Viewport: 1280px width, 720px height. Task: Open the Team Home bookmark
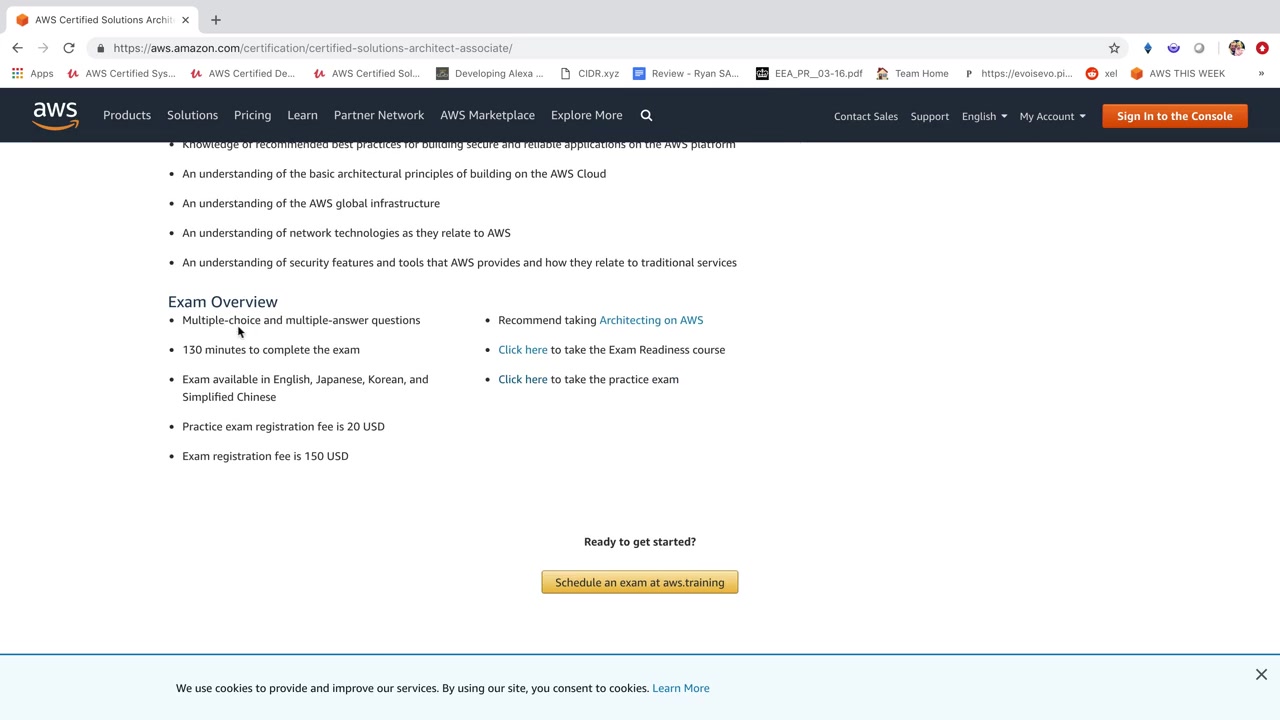pyautogui.click(x=912, y=73)
